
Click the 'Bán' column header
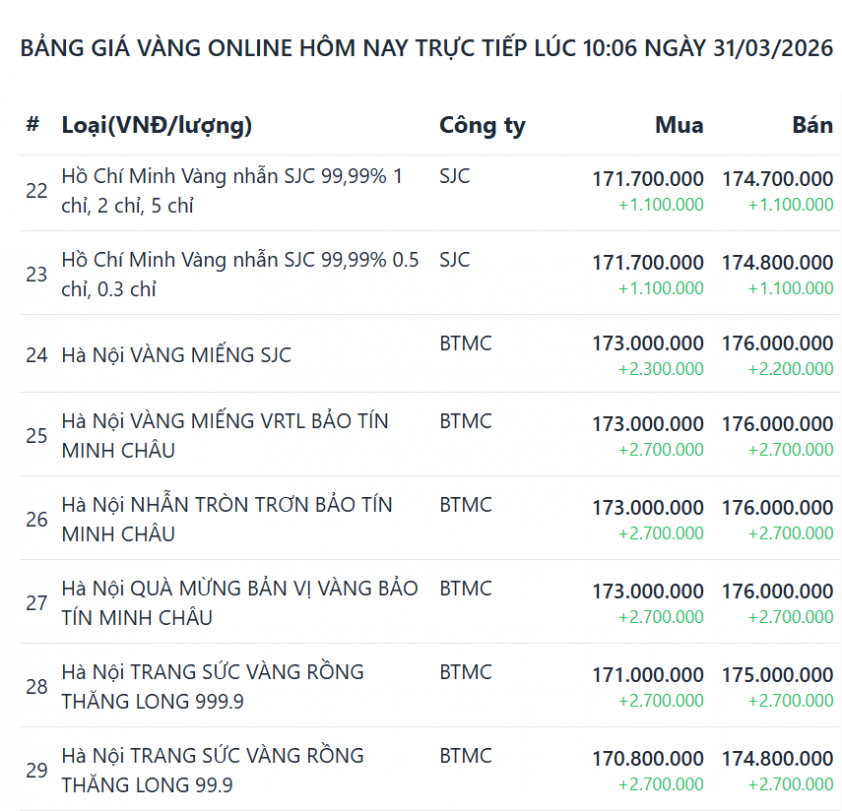pyautogui.click(x=812, y=125)
